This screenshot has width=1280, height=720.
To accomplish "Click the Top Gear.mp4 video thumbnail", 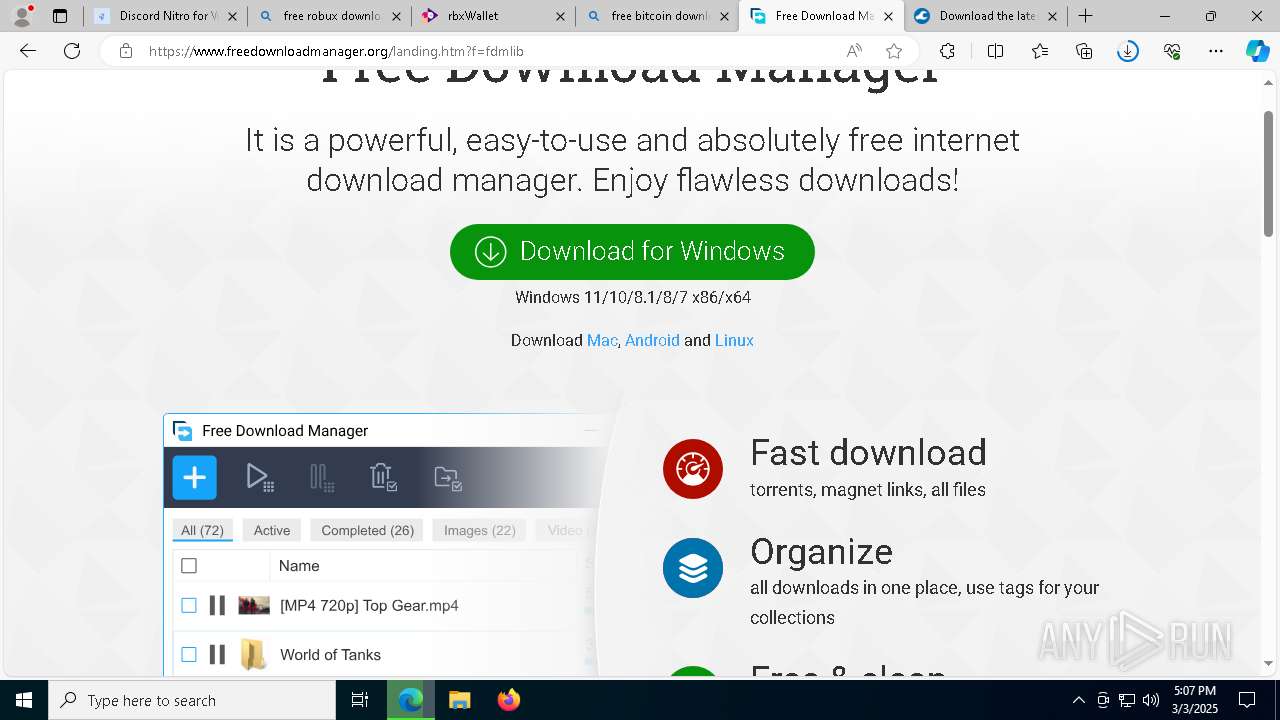I will pyautogui.click(x=254, y=605).
